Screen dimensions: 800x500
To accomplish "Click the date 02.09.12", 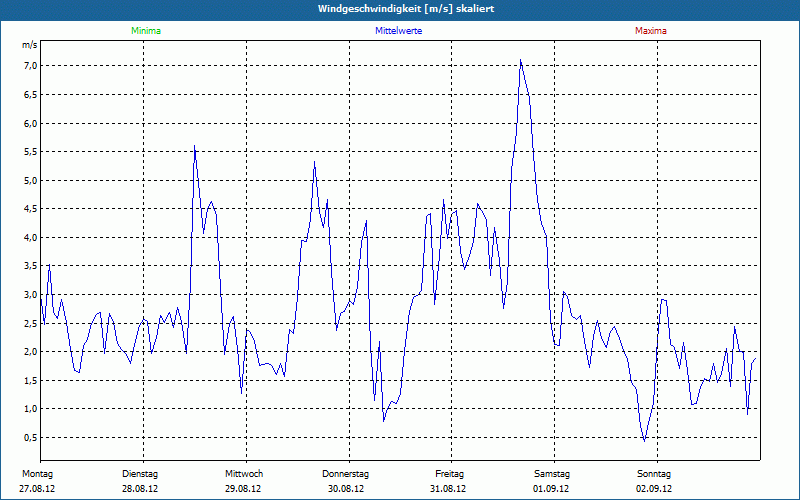I will click(654, 489).
